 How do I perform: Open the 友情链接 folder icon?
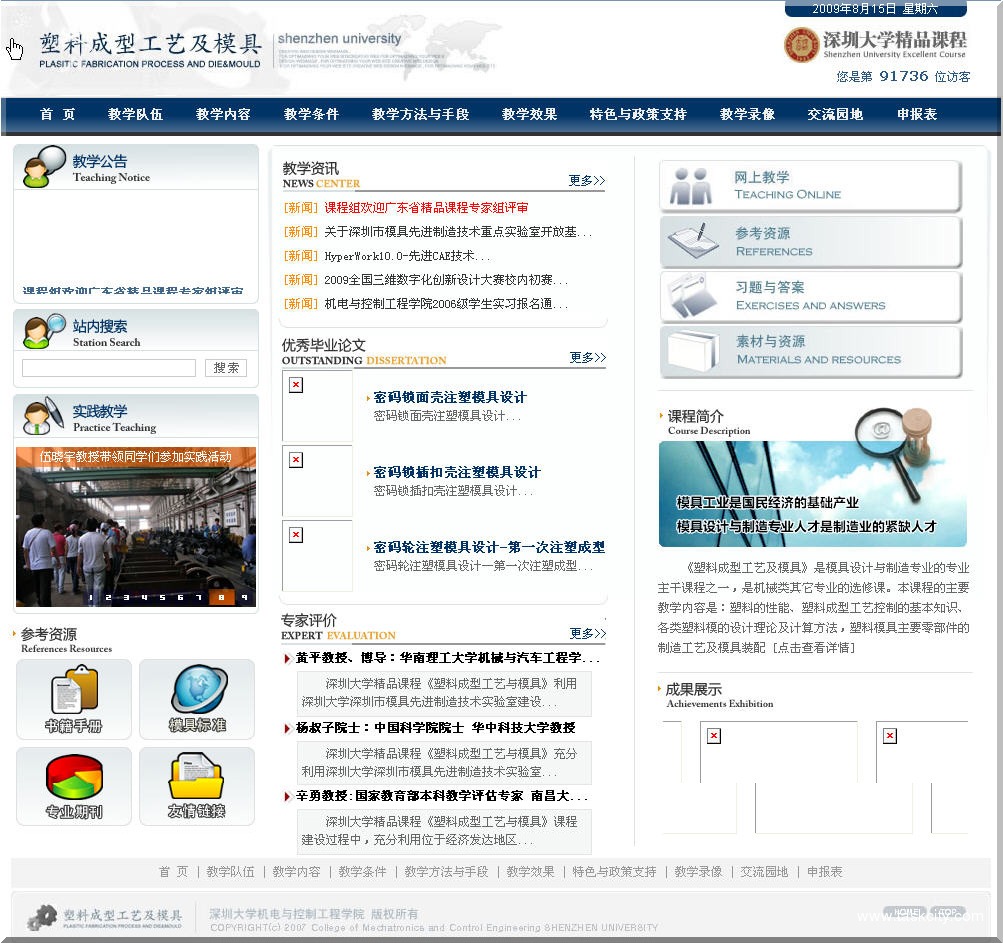tap(197, 785)
